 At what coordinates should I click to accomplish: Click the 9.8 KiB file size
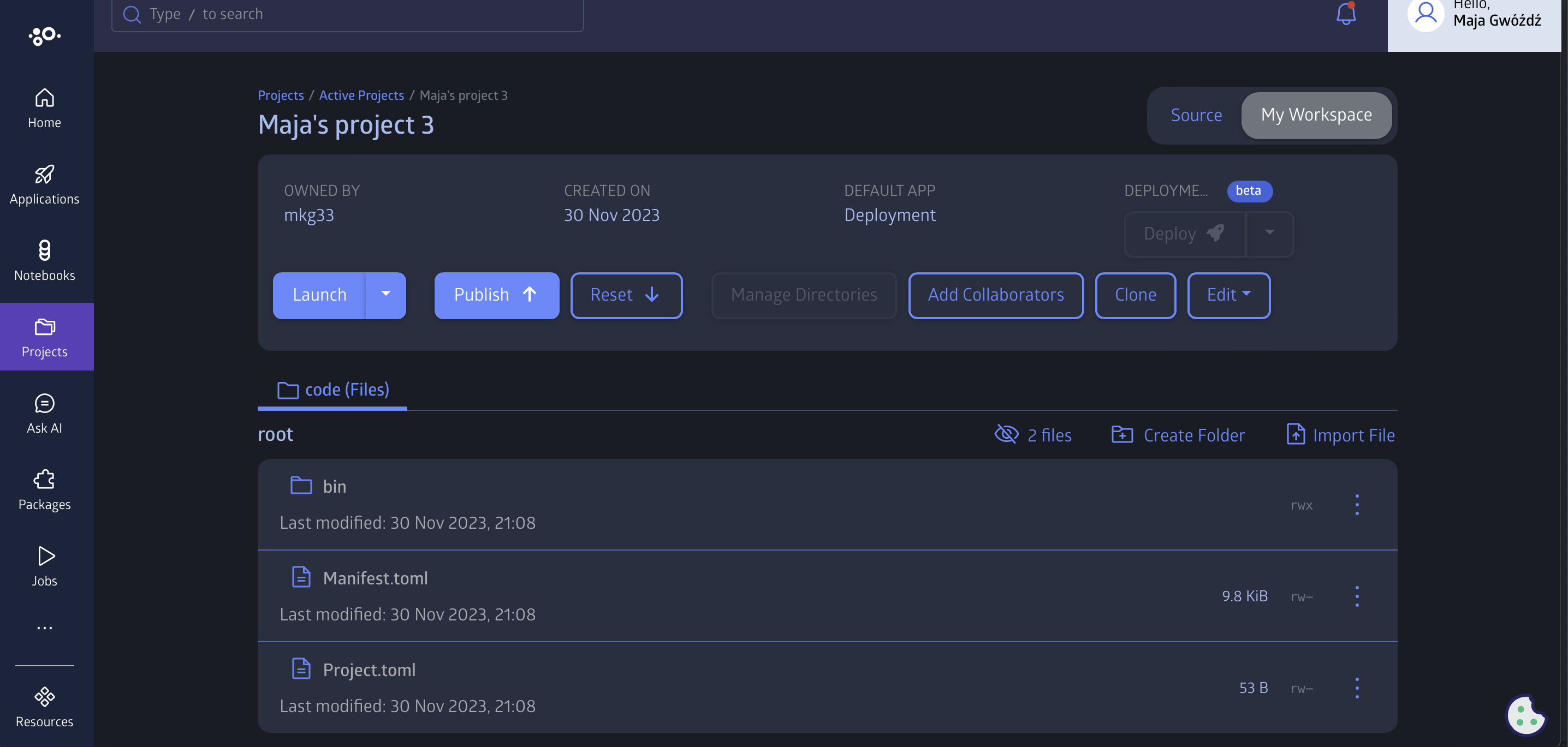1245,596
